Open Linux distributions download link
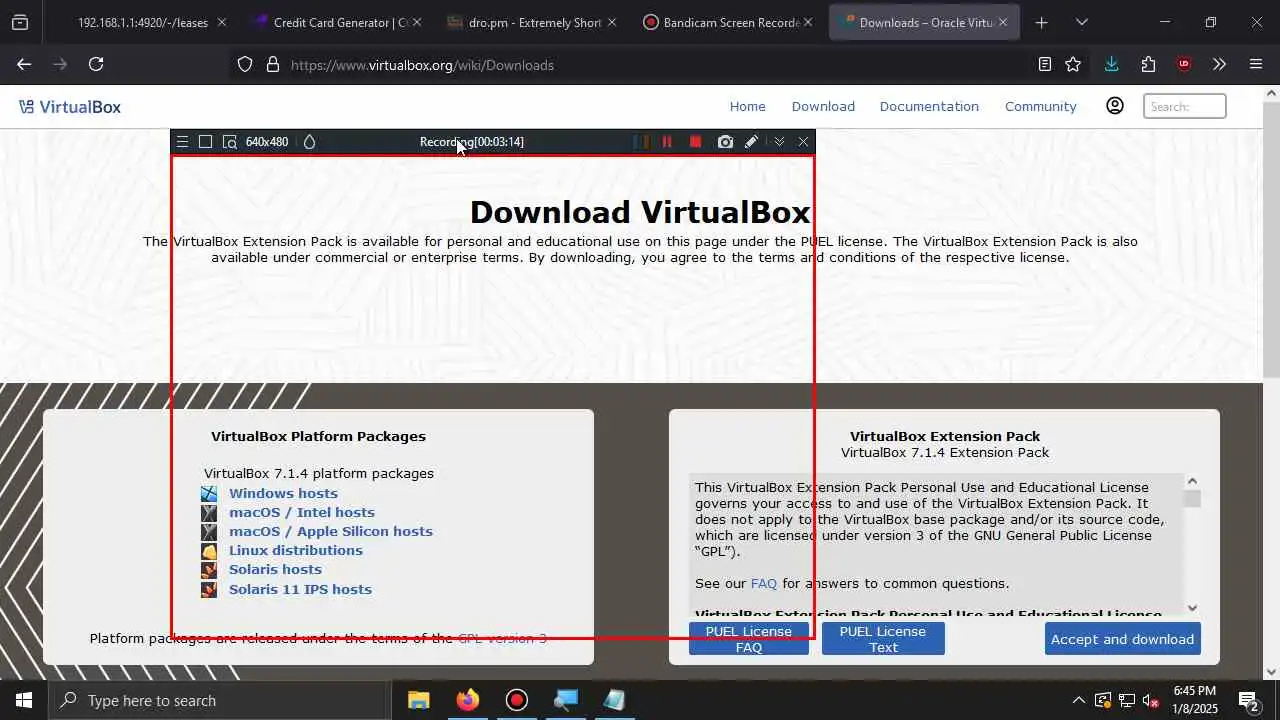Viewport: 1280px width, 720px height. point(296,550)
